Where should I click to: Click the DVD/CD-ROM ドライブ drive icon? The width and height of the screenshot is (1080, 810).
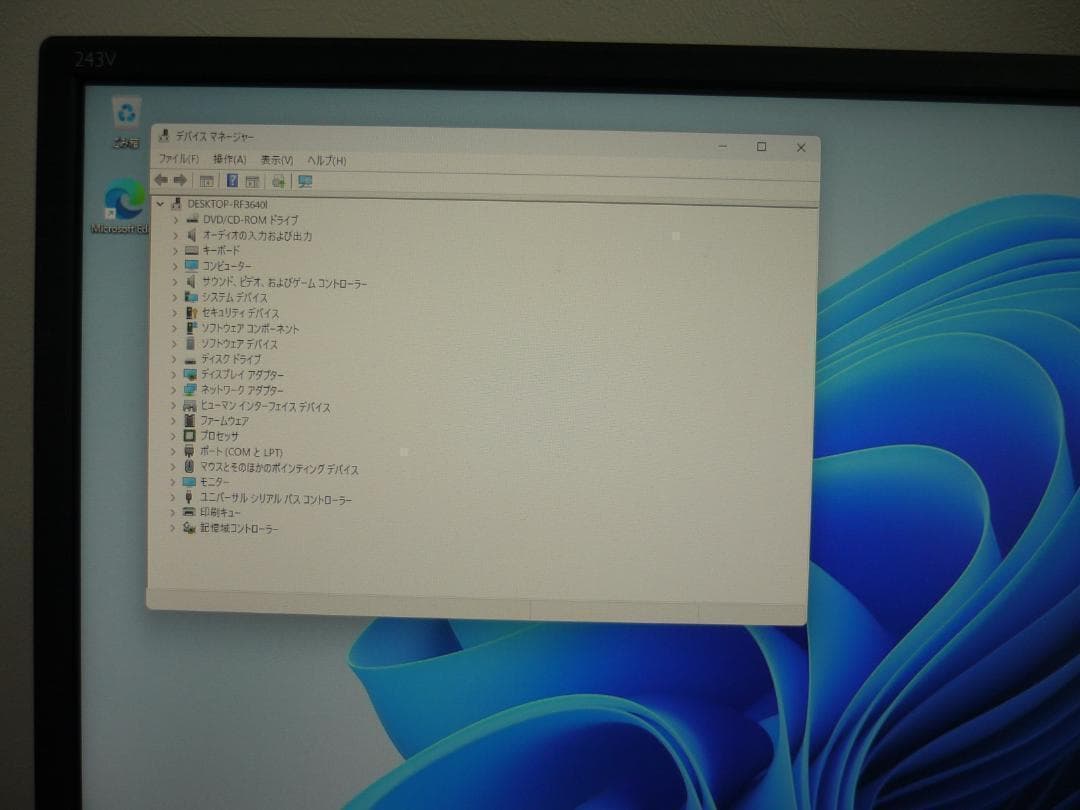(192, 219)
